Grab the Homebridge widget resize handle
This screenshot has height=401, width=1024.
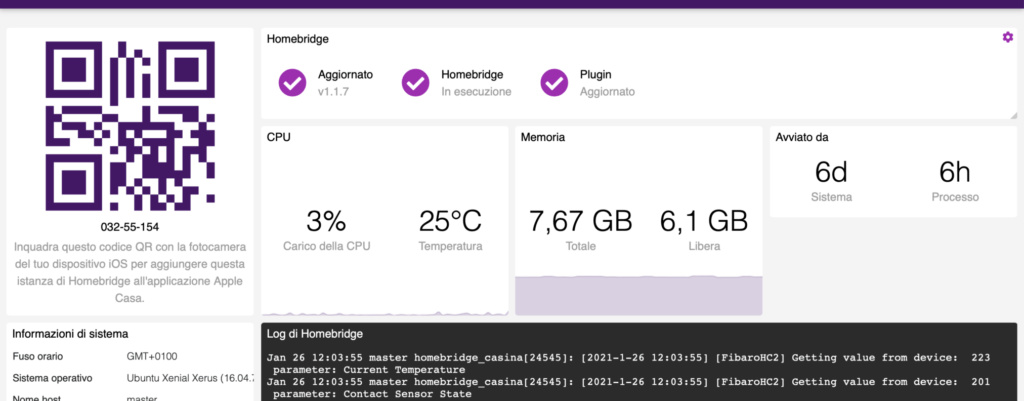(1013, 115)
